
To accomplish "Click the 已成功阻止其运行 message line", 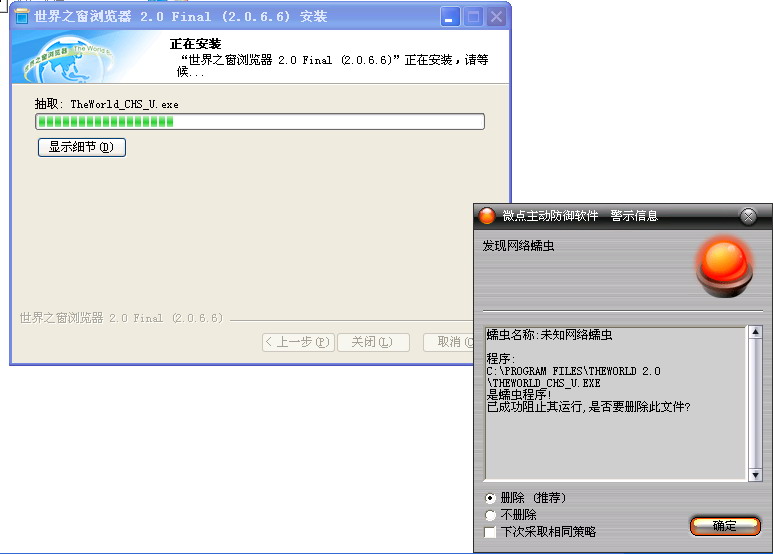I will (589, 407).
